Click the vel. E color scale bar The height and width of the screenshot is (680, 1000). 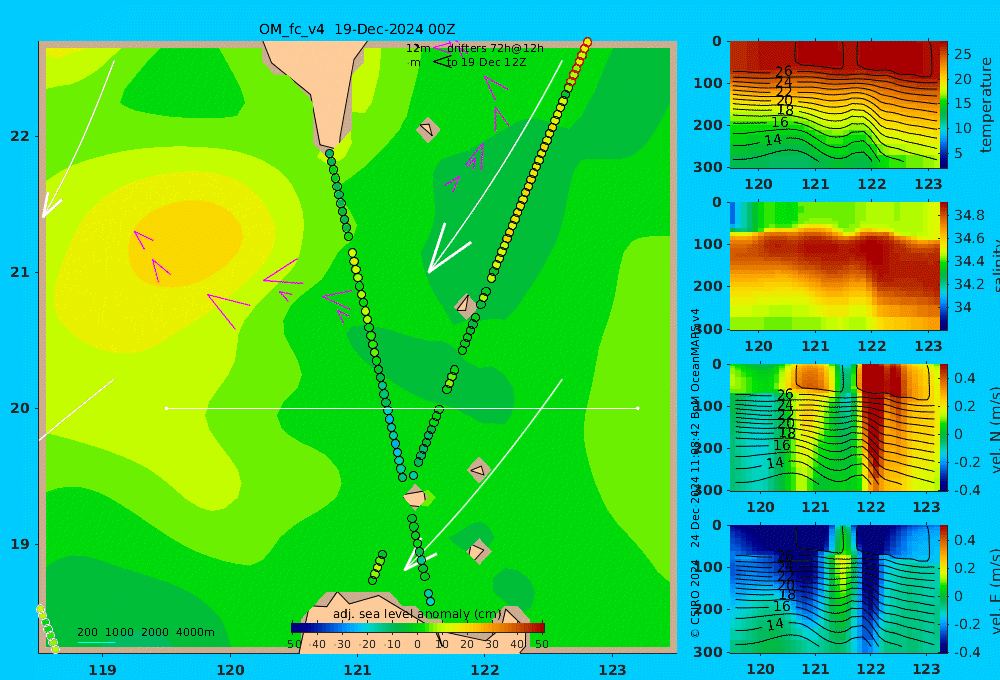tap(944, 589)
